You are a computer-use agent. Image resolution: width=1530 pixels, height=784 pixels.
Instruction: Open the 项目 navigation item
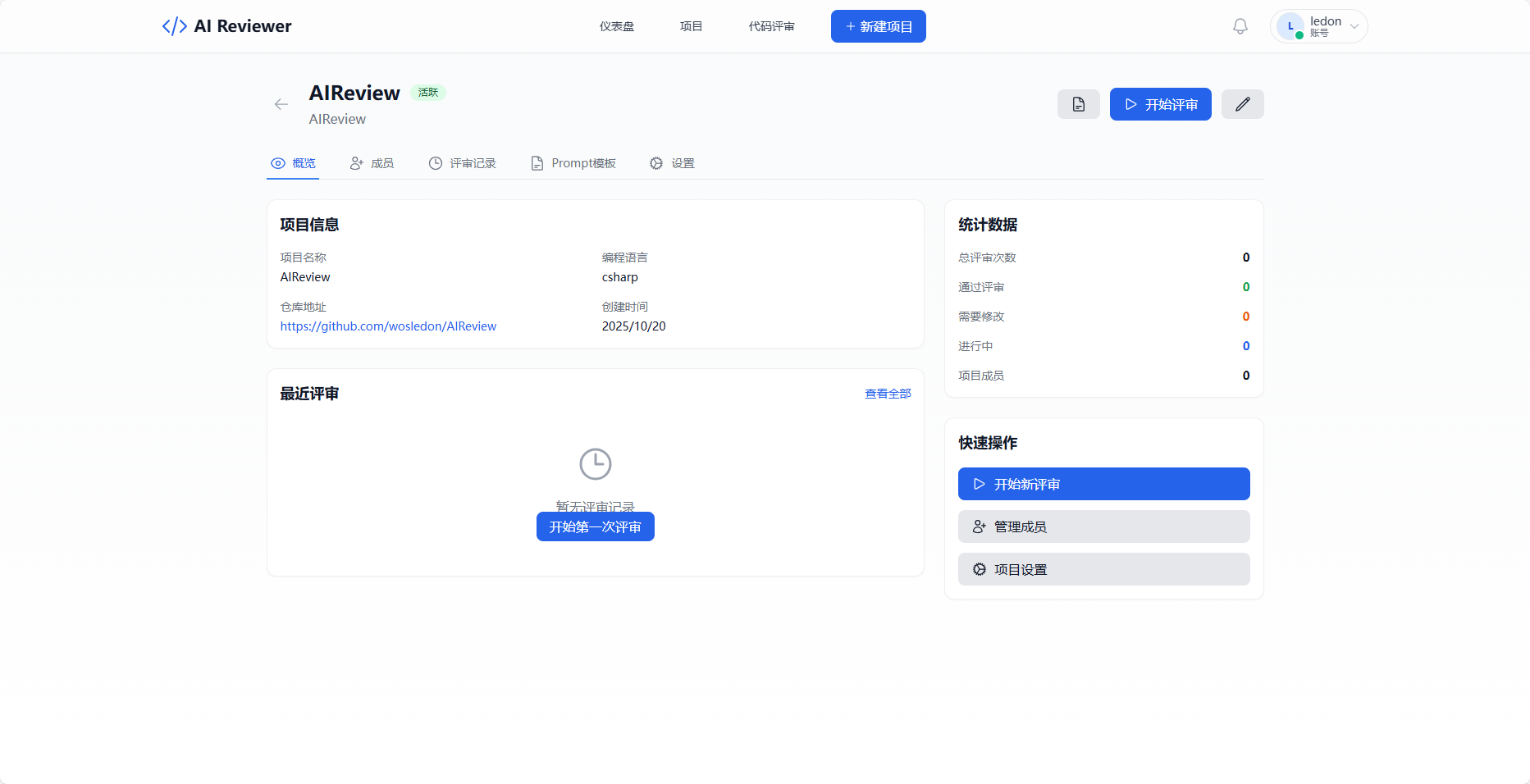coord(692,26)
